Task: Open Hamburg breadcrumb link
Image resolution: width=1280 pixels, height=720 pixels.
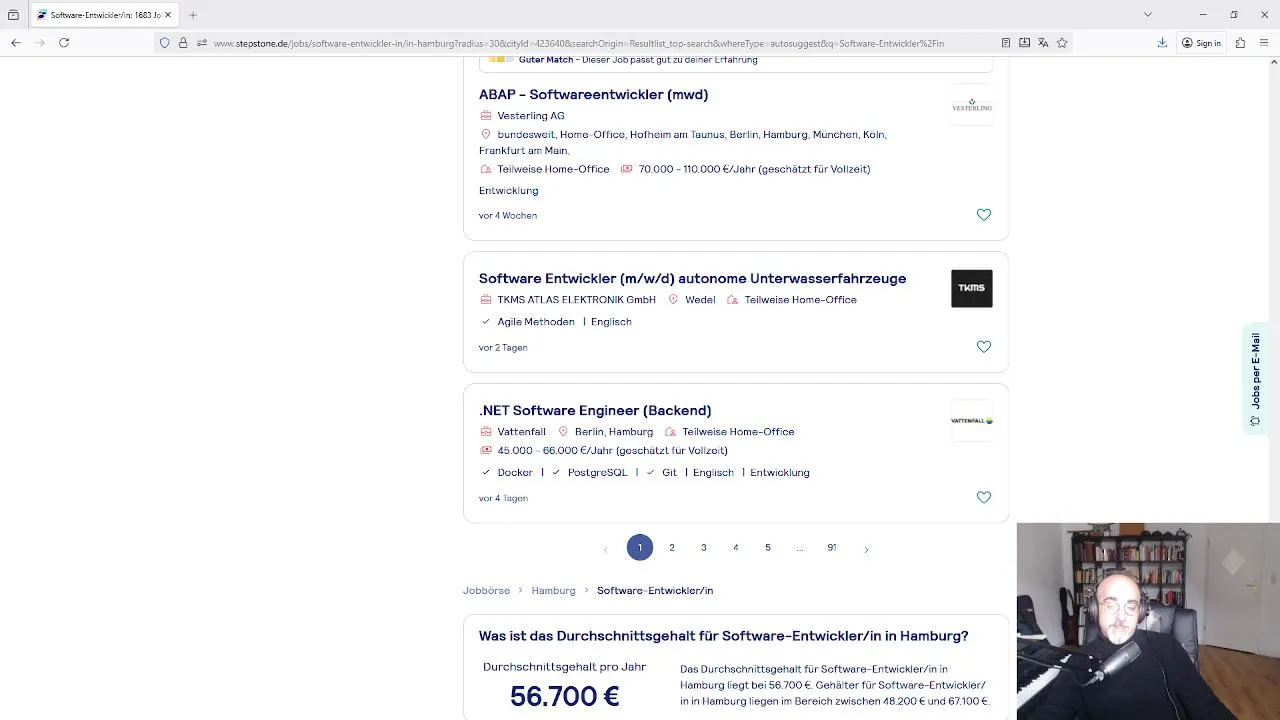Action: tap(553, 591)
